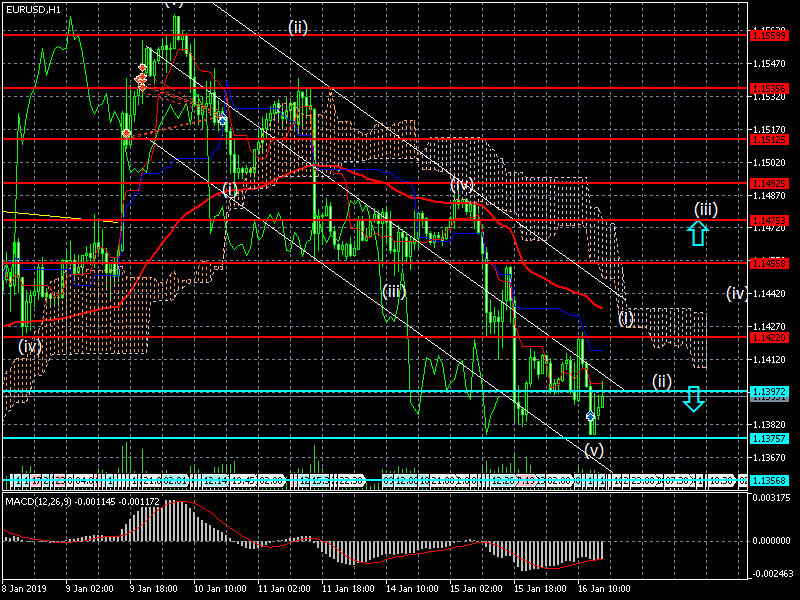Click the topmost red sell arrow marker
Image resolution: width=800 pixels, height=600 pixels.
(x=142, y=68)
